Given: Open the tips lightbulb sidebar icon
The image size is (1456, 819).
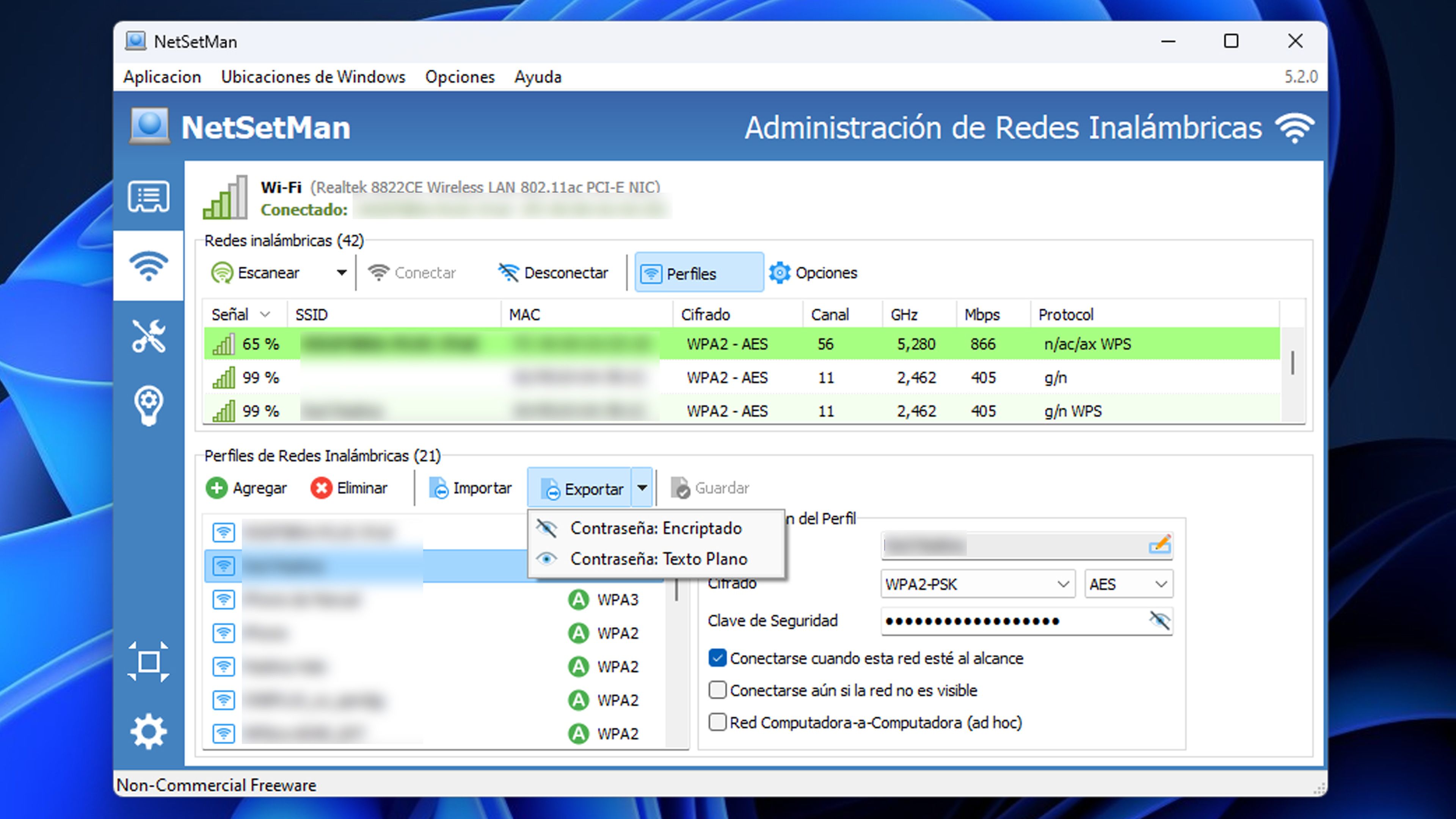Looking at the screenshot, I should coord(148,406).
